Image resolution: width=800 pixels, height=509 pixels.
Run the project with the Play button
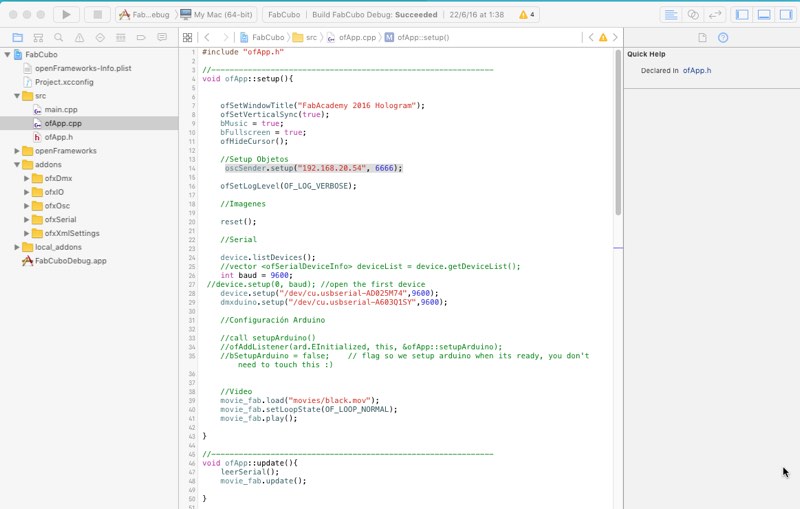[66, 14]
